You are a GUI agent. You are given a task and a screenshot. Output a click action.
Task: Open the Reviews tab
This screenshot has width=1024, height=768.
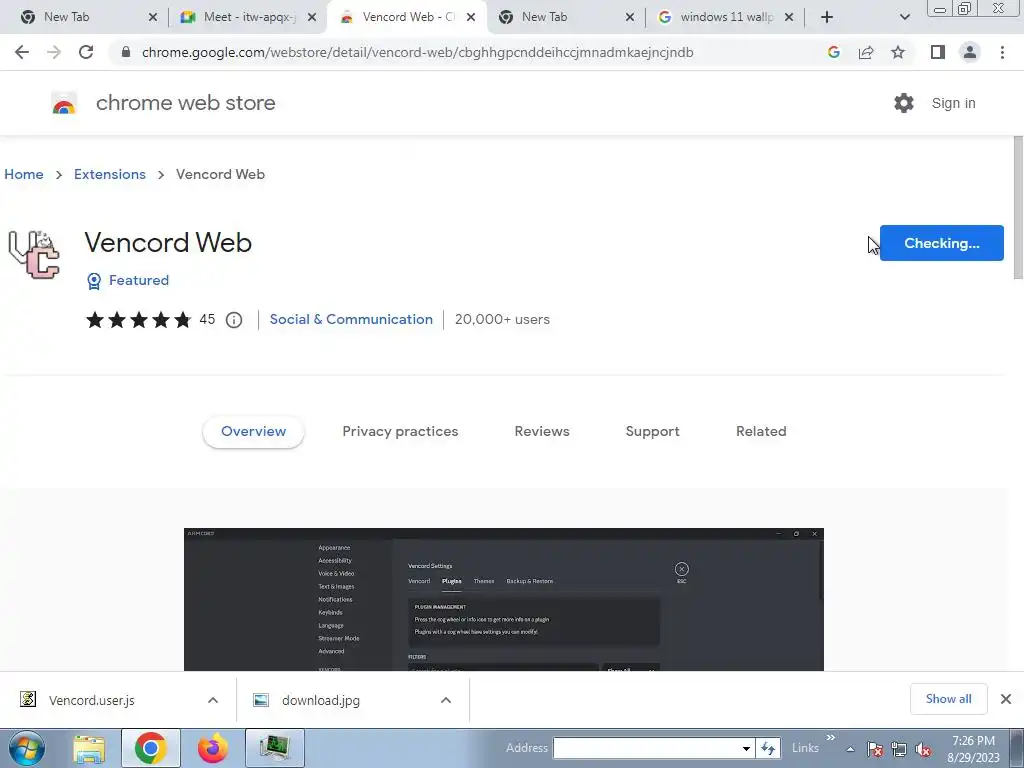click(542, 432)
